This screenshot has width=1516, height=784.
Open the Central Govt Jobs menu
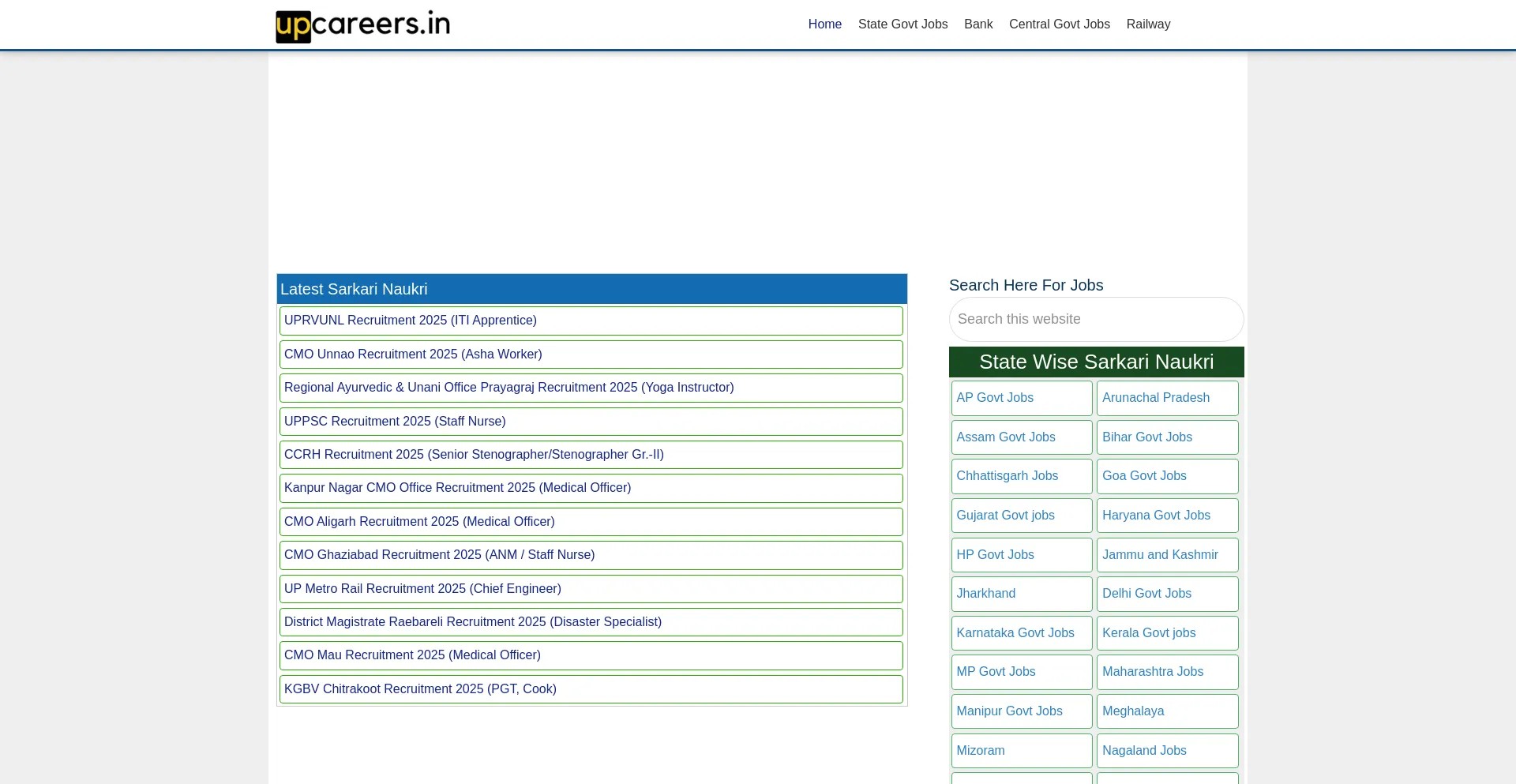[1059, 24]
